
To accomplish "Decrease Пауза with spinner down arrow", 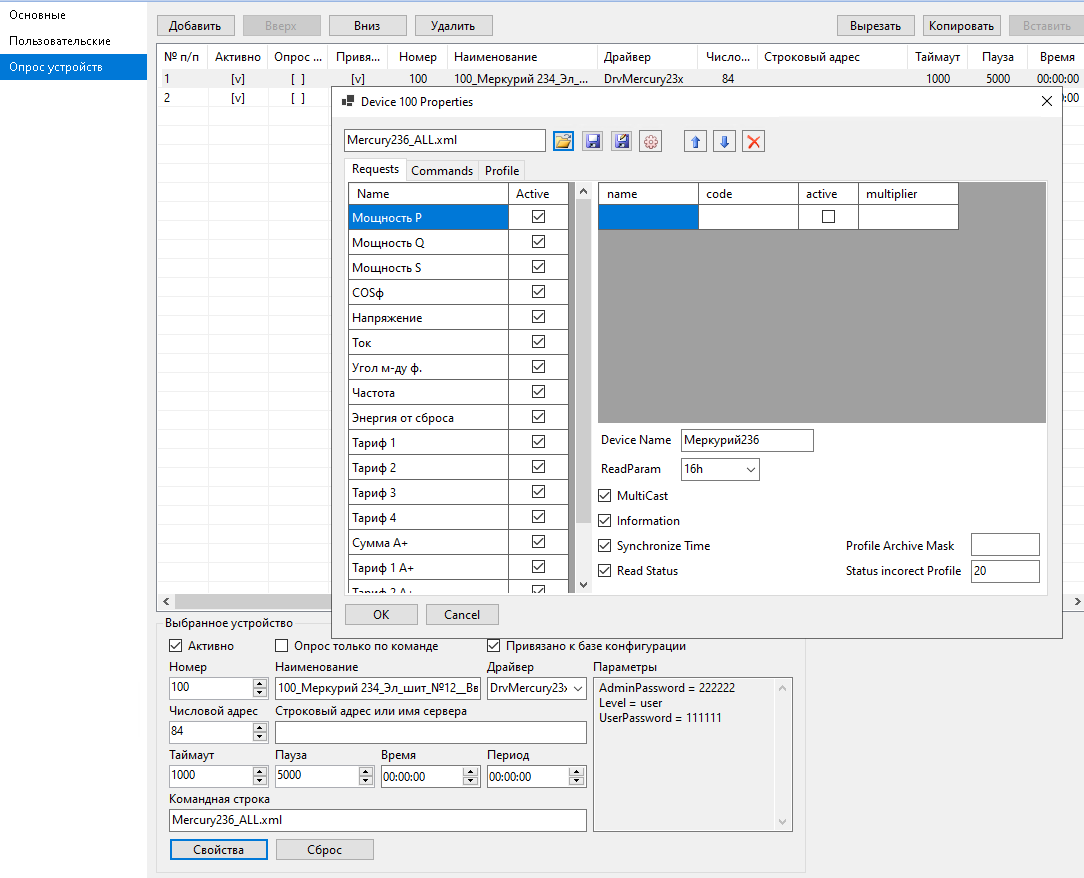I will click(366, 781).
